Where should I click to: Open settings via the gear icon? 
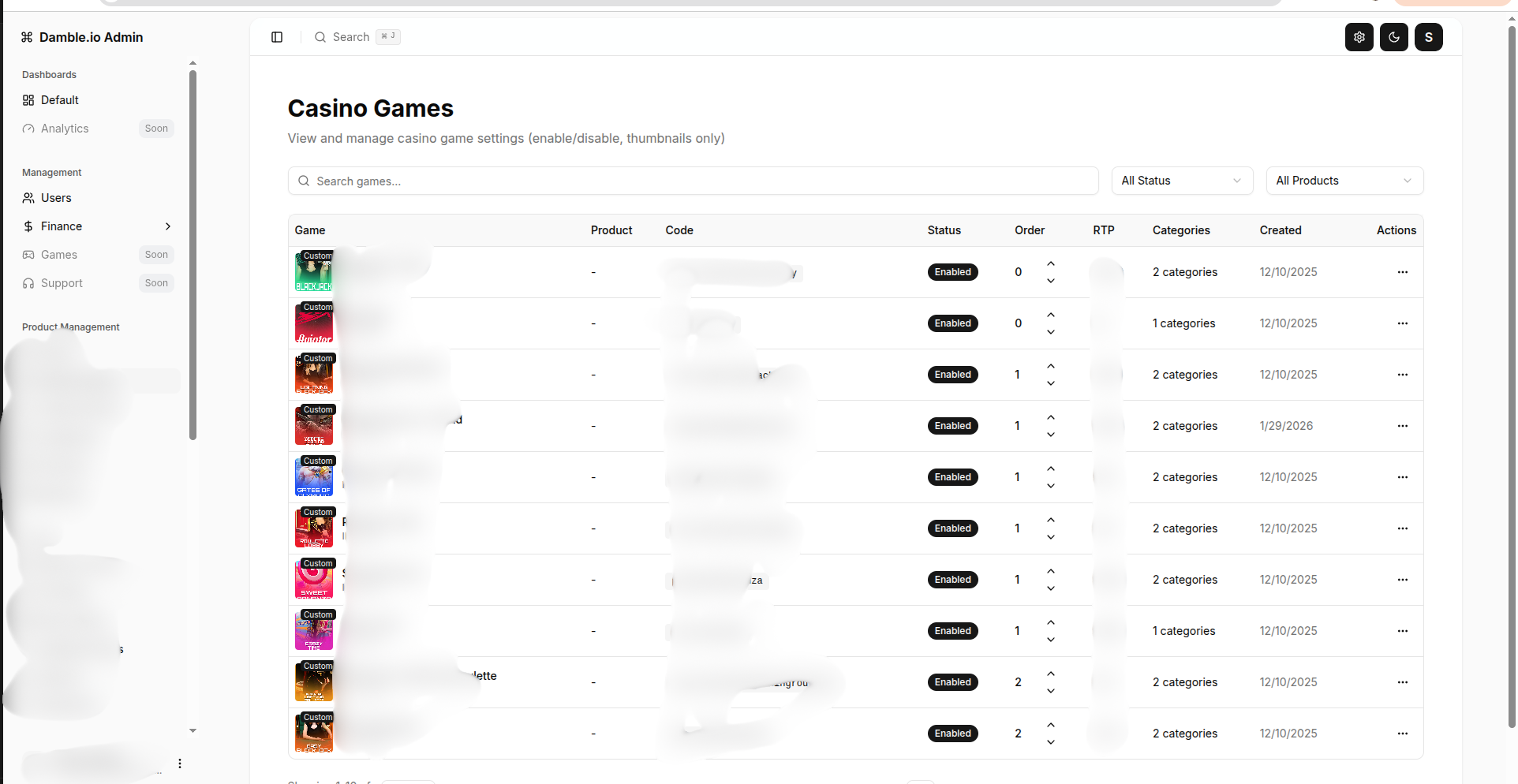point(1359,36)
